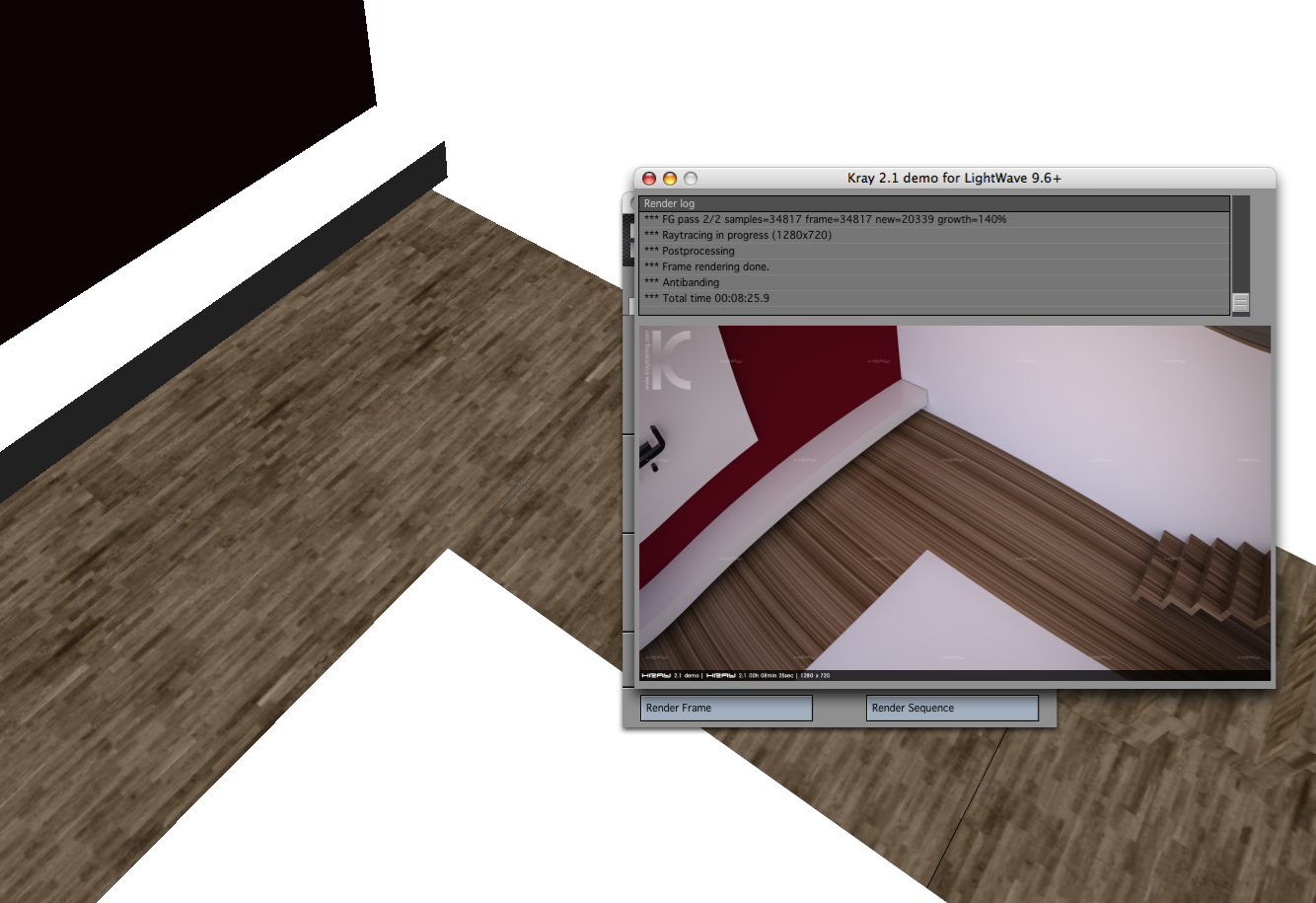Click the Render log scrollbar track
This screenshot has height=903, width=1316.
[x=1241, y=247]
